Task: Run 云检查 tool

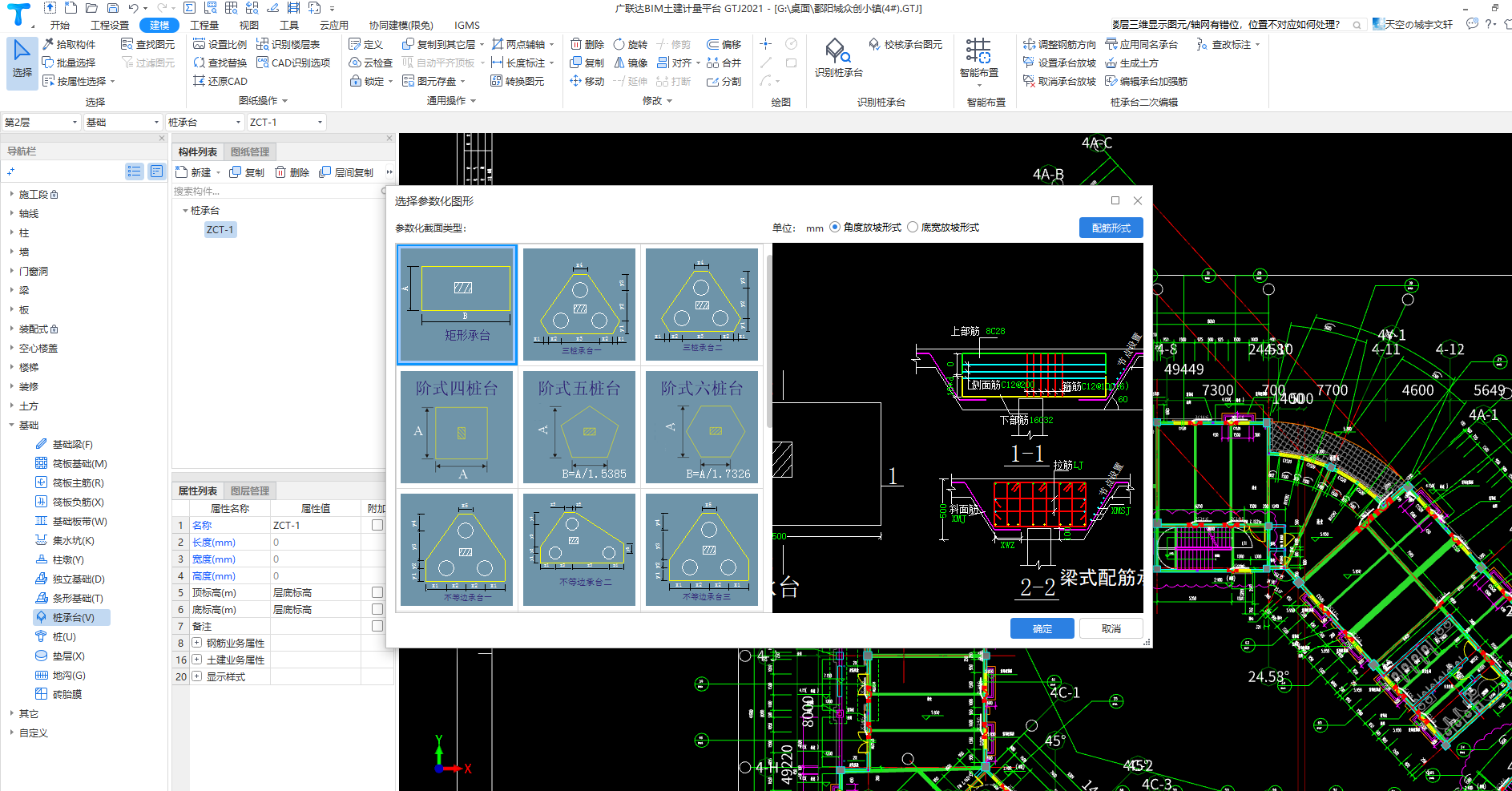Action: (371, 63)
